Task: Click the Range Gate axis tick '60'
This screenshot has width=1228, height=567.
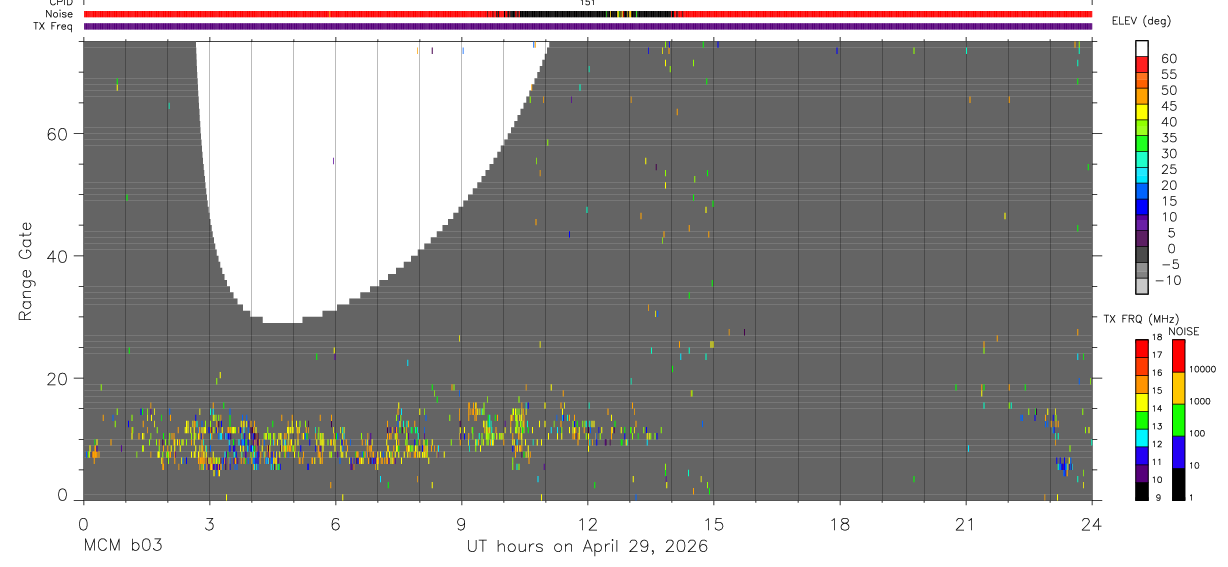Action: click(x=60, y=134)
